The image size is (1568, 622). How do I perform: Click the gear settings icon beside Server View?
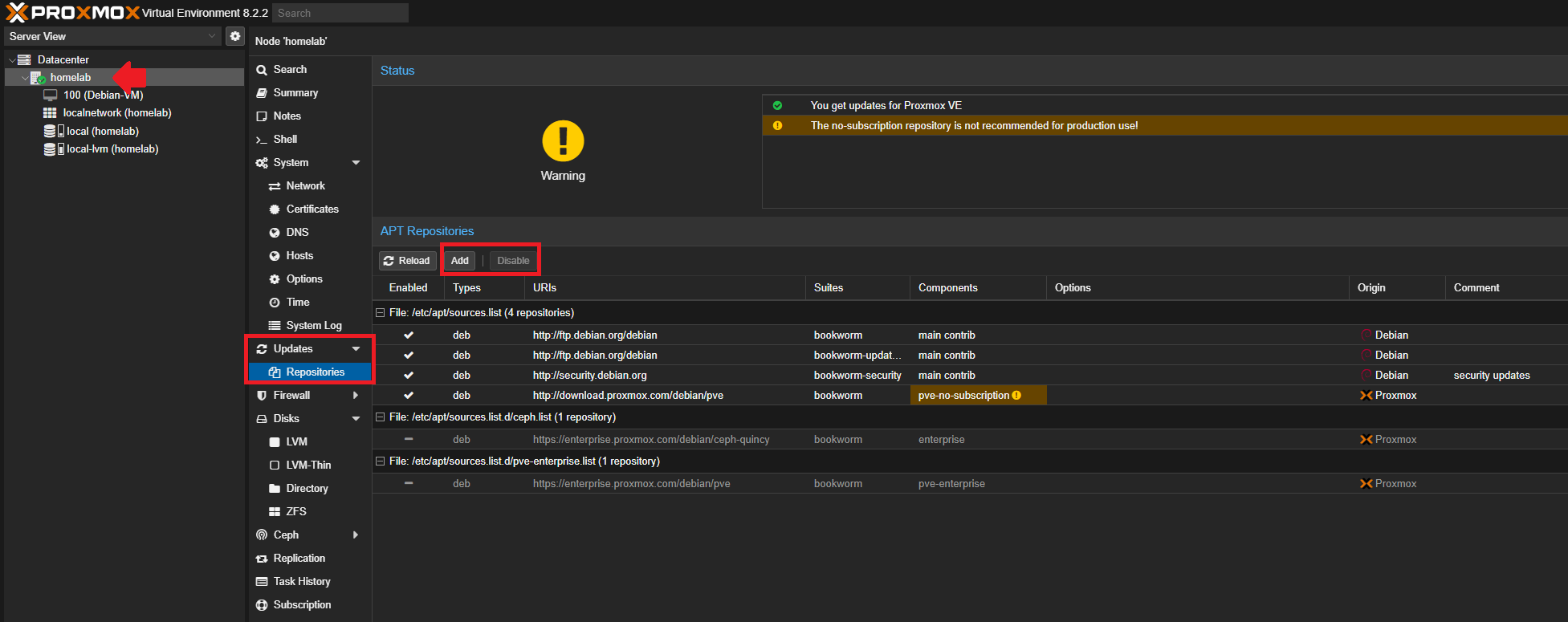tap(235, 36)
